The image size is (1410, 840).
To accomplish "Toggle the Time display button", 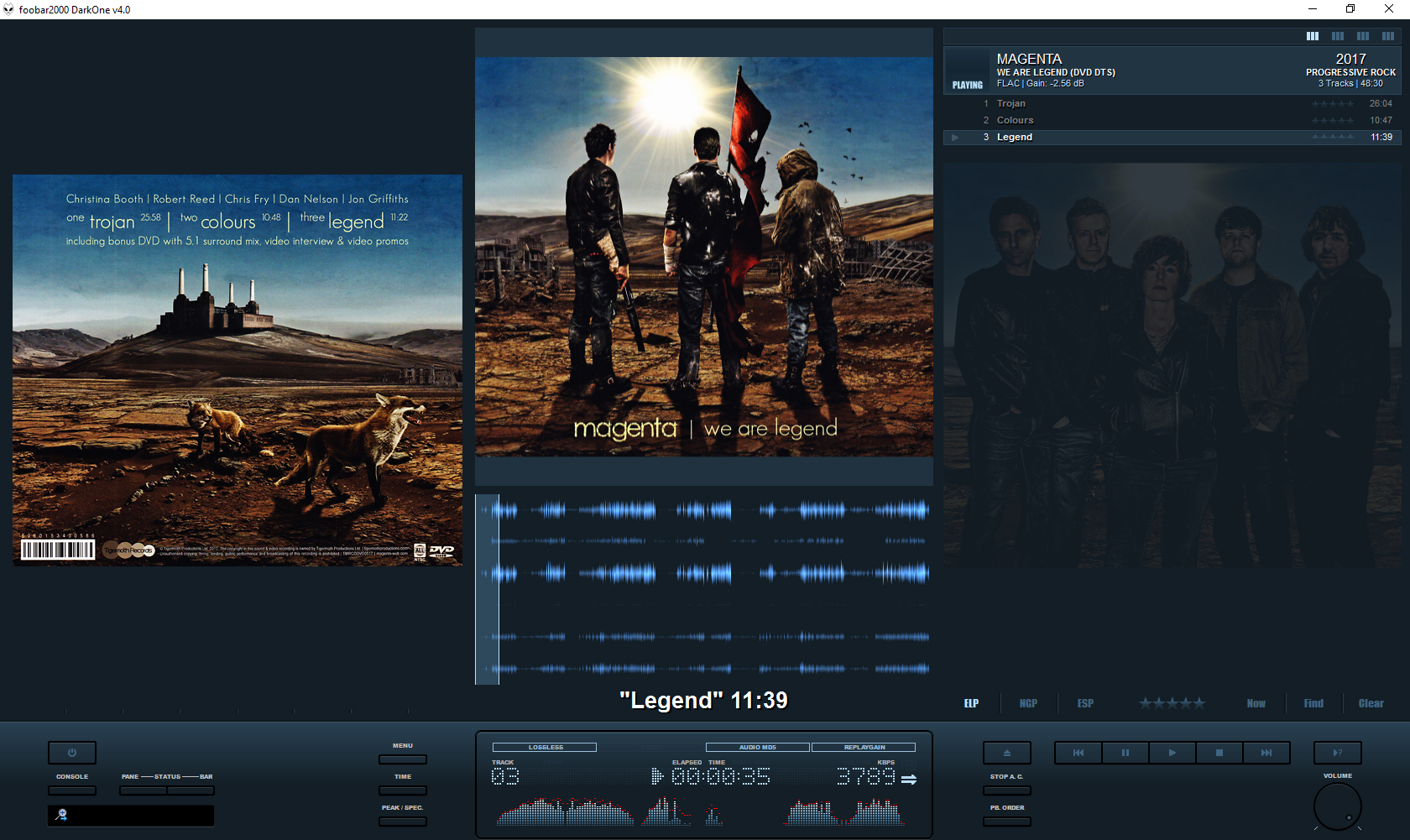I will click(403, 790).
